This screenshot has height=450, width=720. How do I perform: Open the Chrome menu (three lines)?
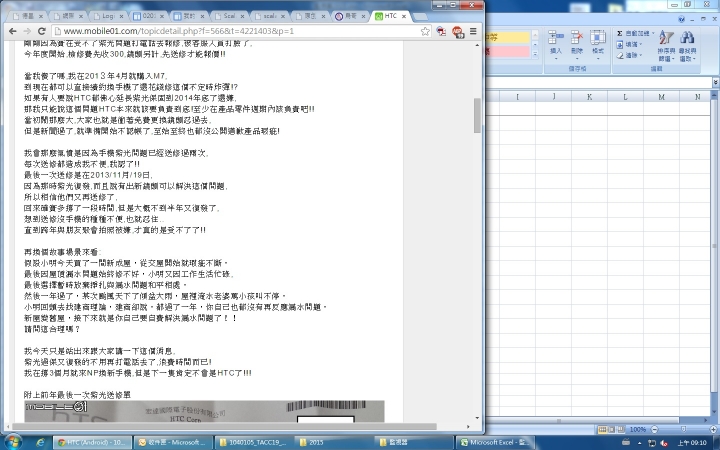pos(473,31)
